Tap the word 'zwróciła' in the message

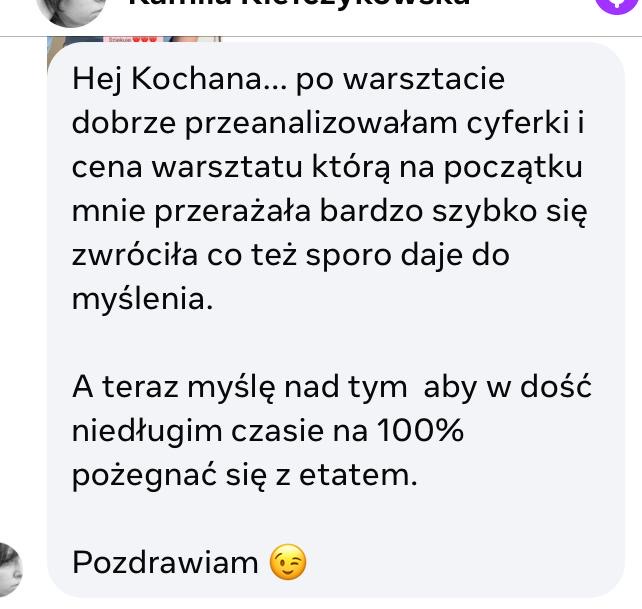[135, 255]
